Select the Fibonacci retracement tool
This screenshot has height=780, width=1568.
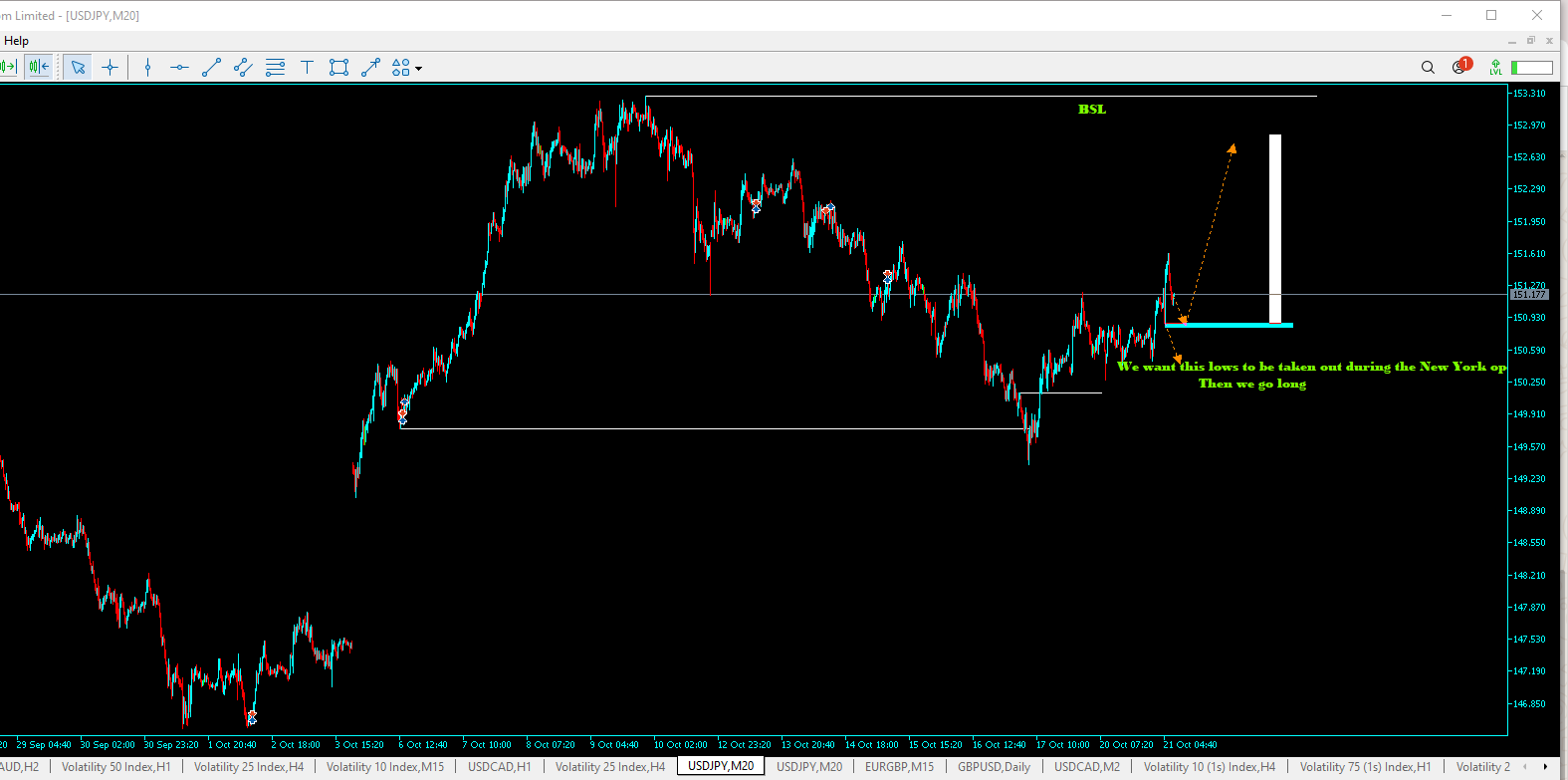275,68
